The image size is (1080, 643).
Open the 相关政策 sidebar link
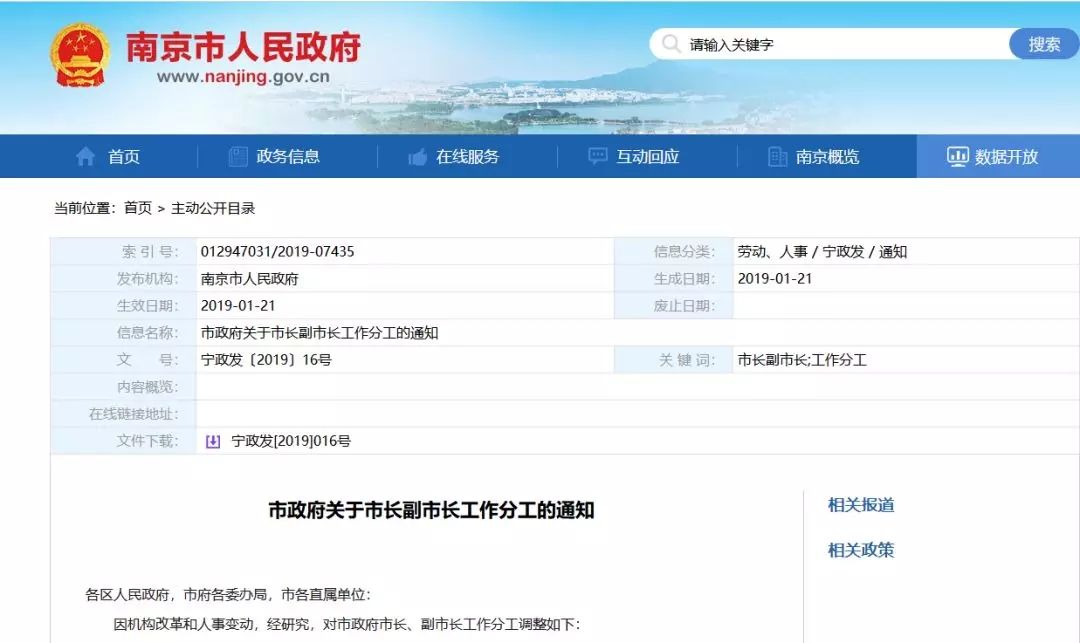[860, 550]
